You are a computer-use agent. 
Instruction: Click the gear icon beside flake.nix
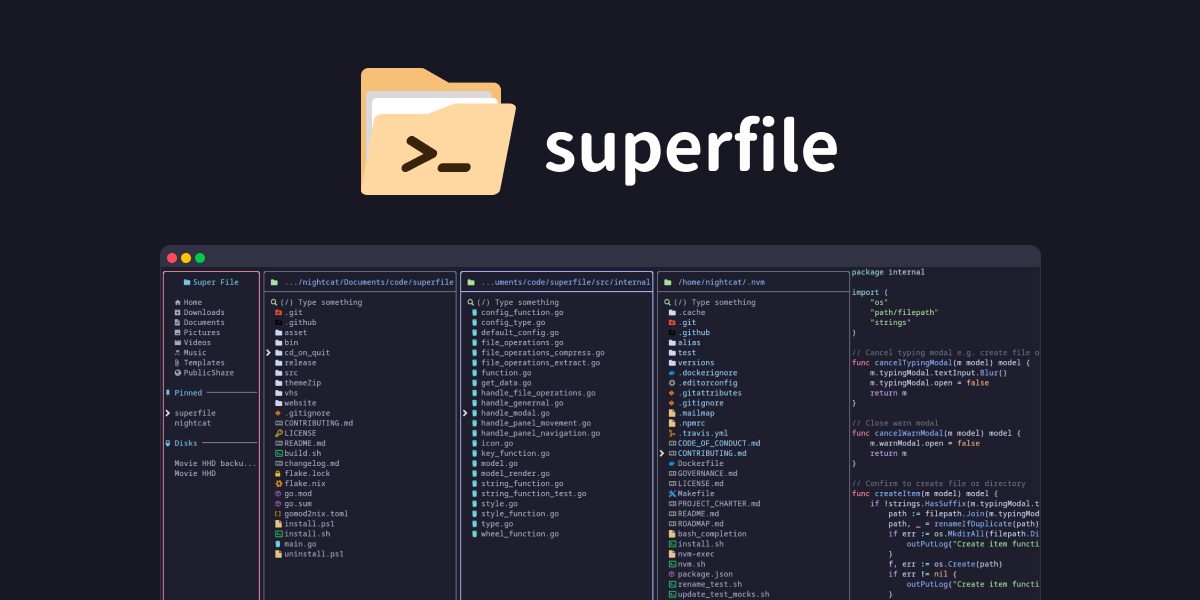[x=279, y=483]
